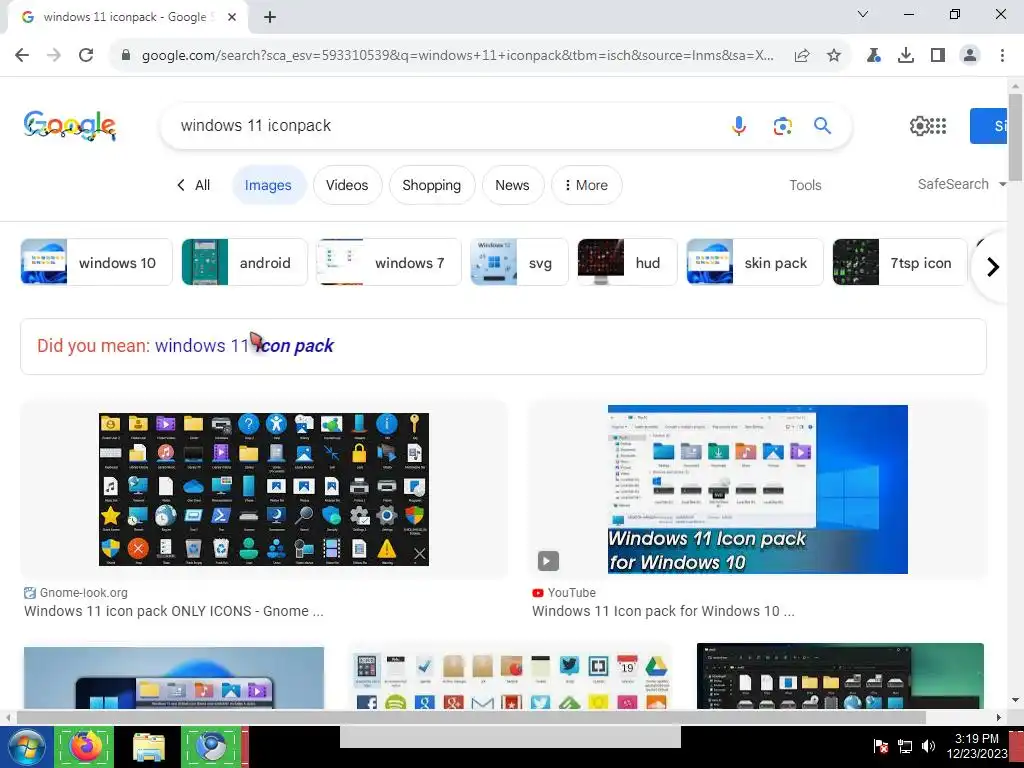Open the blue Windows 11 taskbar thumbnail

[x=174, y=678]
